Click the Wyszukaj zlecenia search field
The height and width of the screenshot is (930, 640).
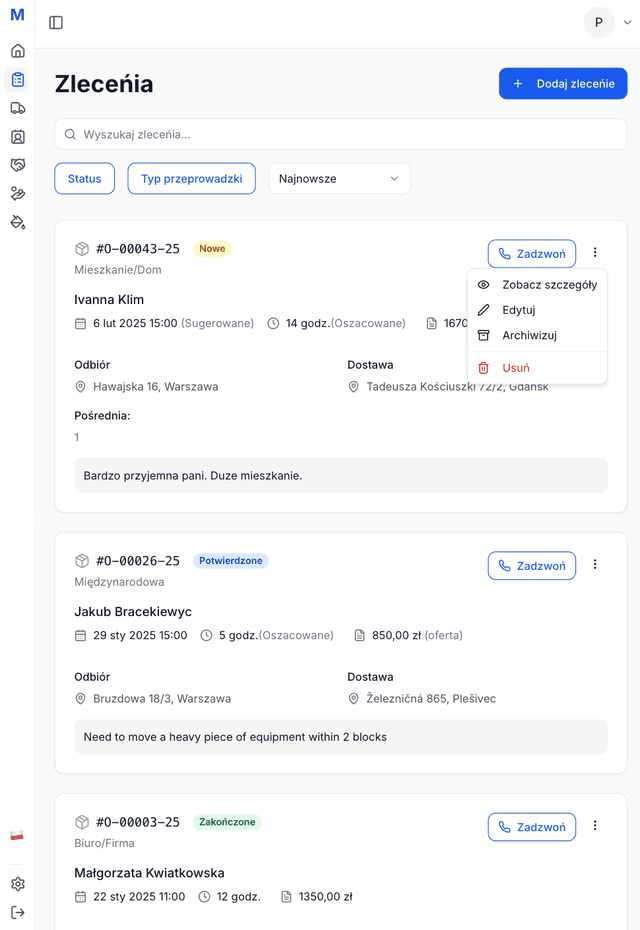click(x=340, y=134)
